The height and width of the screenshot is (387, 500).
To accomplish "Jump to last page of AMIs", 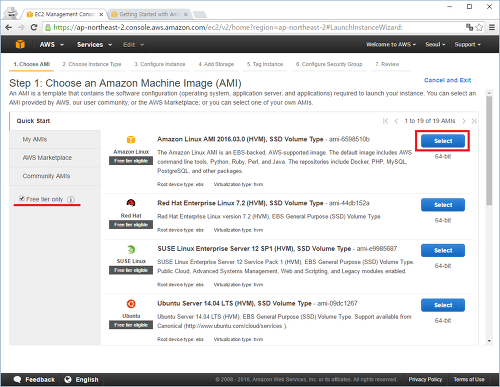I will pos(474,121).
